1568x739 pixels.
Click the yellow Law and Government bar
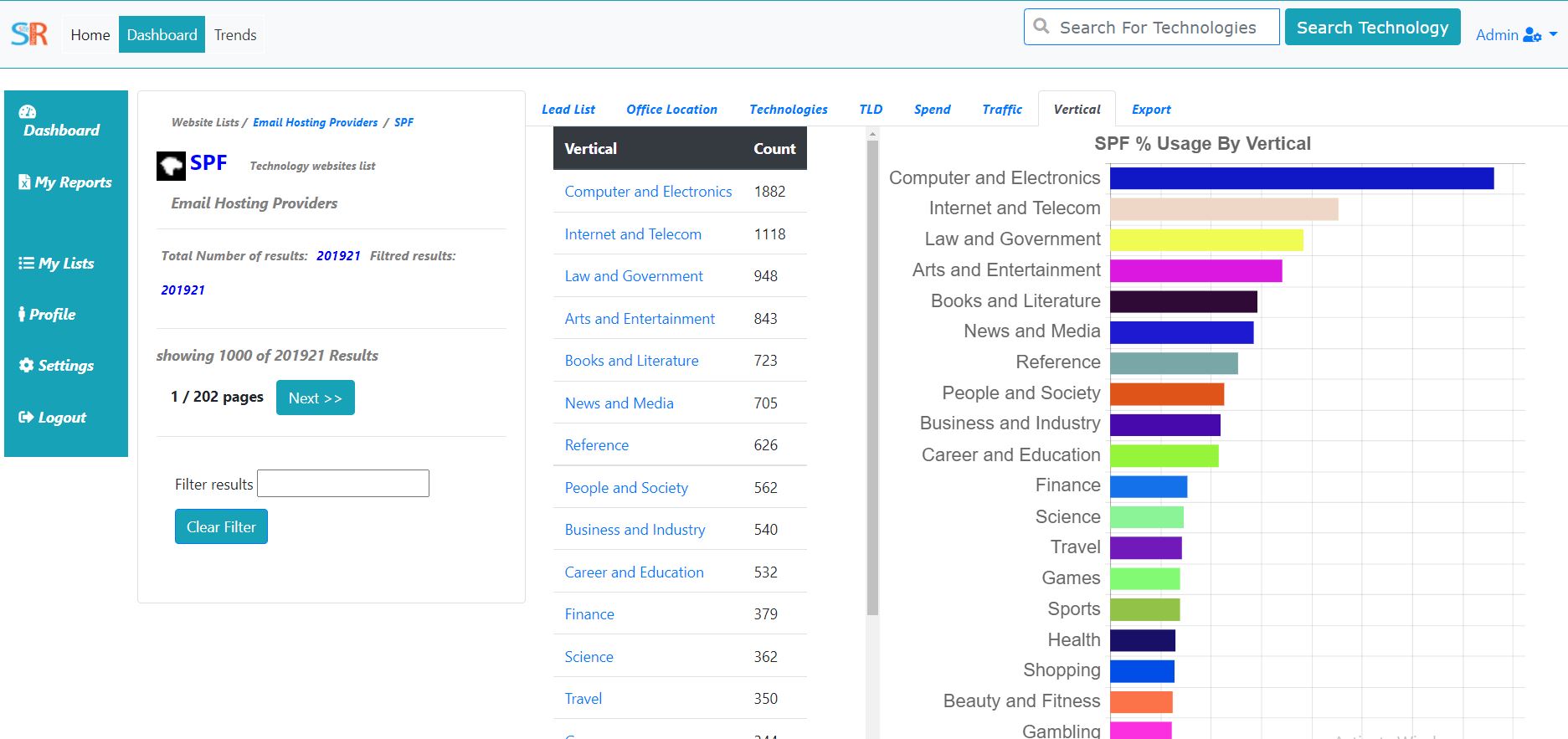point(1206,239)
